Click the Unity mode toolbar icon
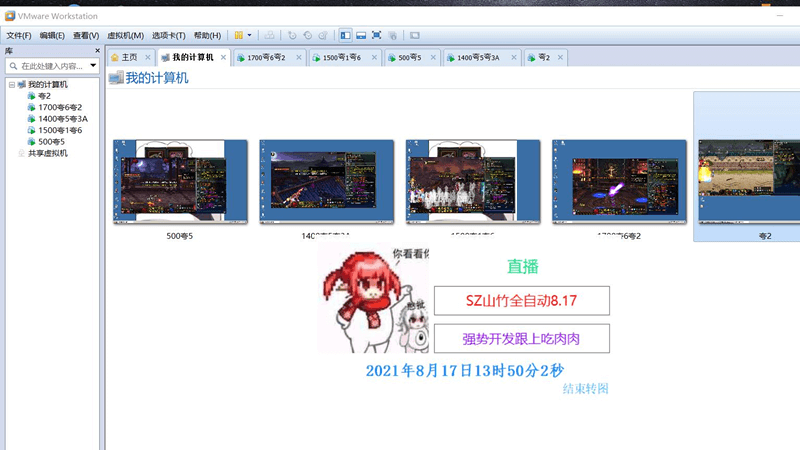This screenshot has height=450, width=800. tap(392, 35)
